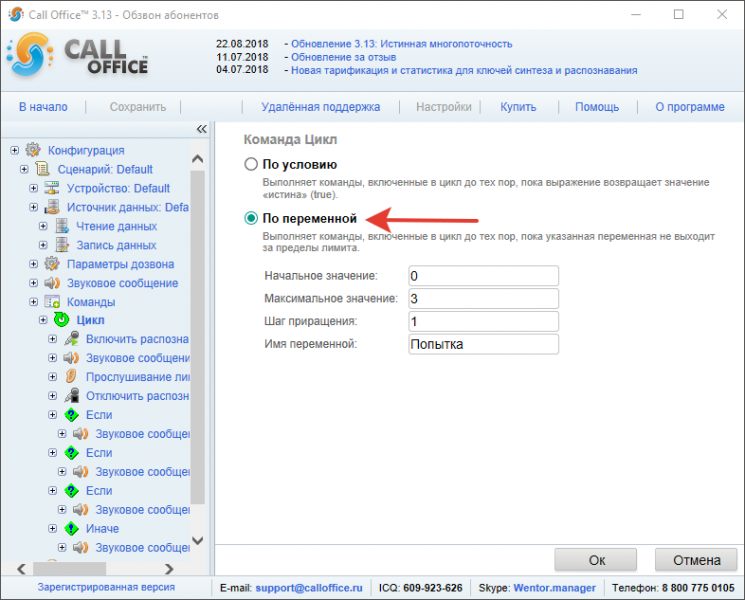
Task: Click Сохранить in the menu bar
Action: tap(138, 107)
